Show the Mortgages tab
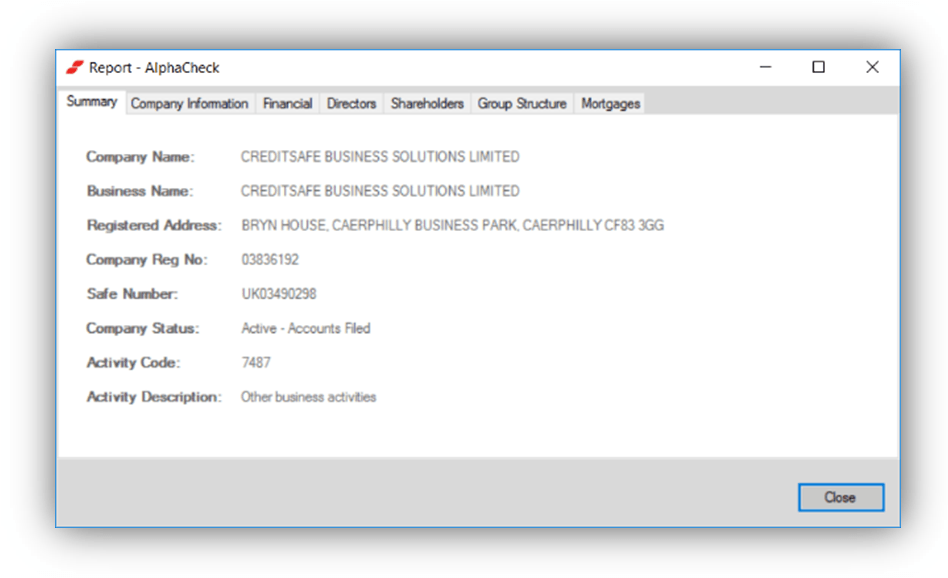Image resolution: width=948 pixels, height=578 pixels. click(x=610, y=103)
